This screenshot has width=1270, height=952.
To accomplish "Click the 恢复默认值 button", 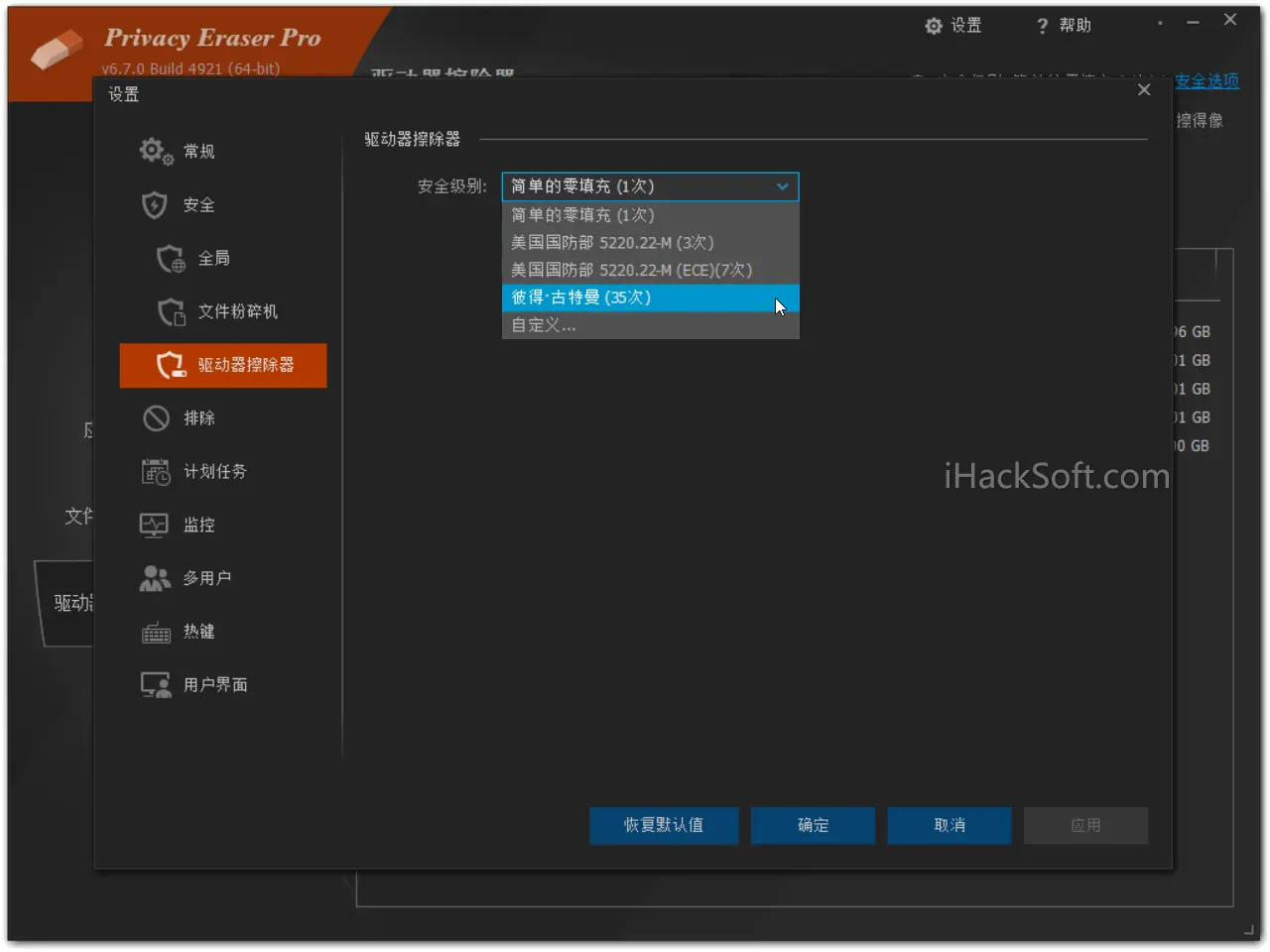I will 664,825.
